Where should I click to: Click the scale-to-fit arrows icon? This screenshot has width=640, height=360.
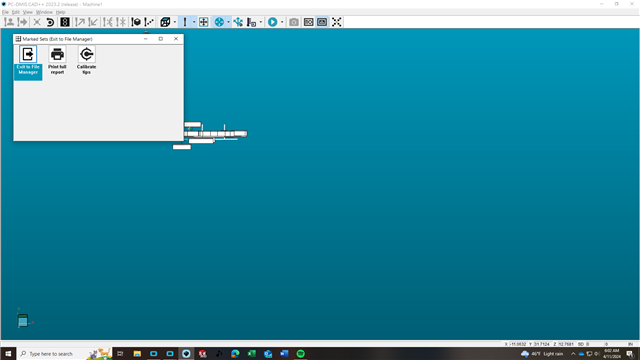(336, 22)
